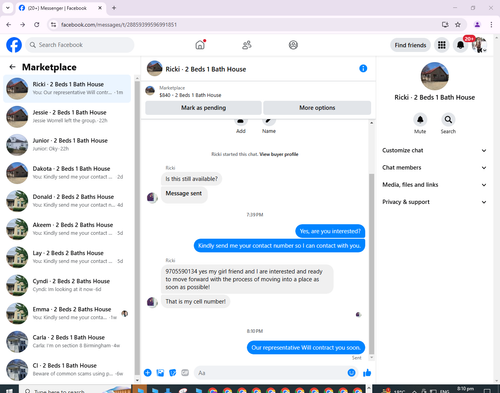Open new browser tab
The image size is (500, 393).
click(114, 8)
